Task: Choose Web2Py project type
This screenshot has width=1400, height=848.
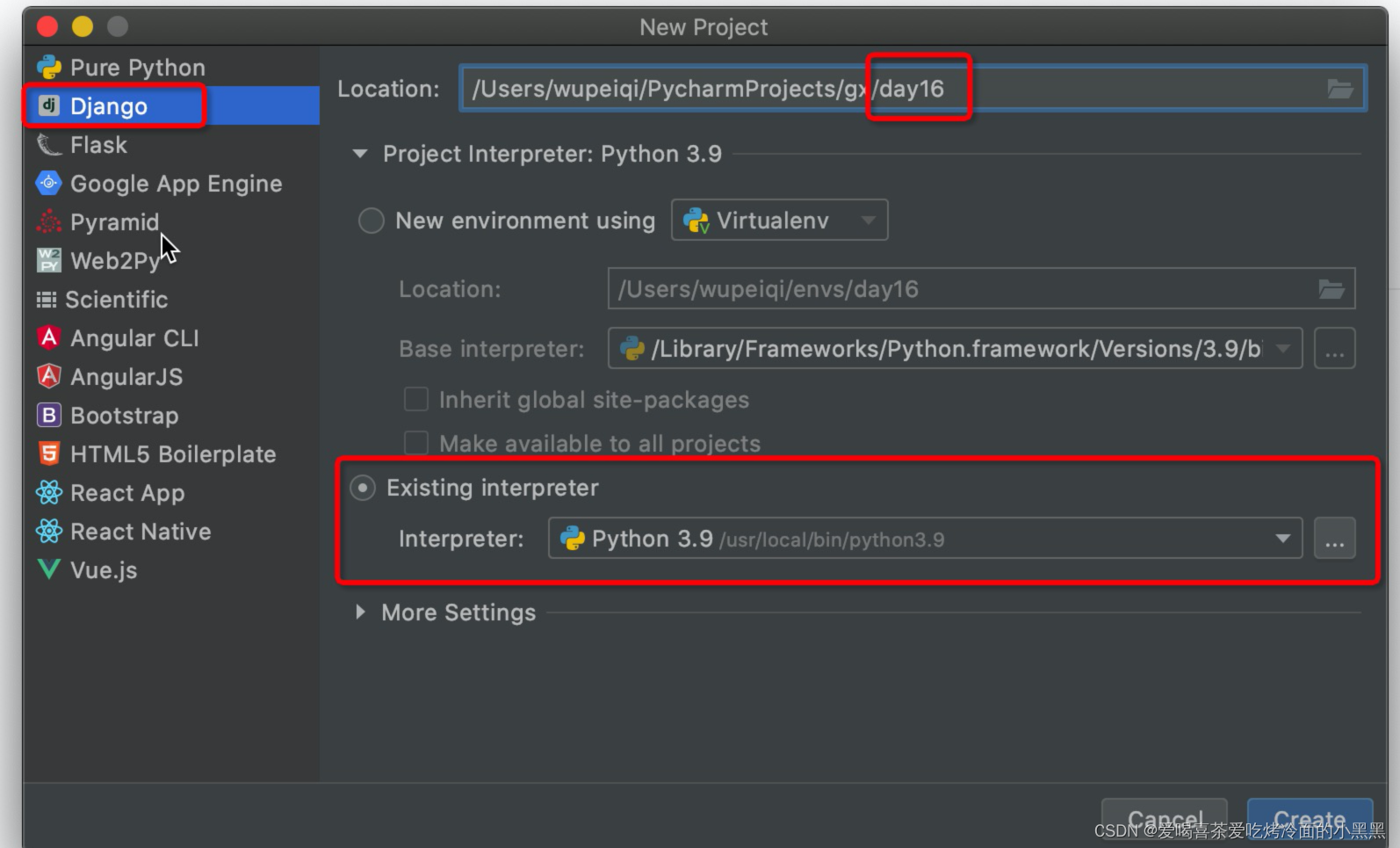Action: click(115, 261)
